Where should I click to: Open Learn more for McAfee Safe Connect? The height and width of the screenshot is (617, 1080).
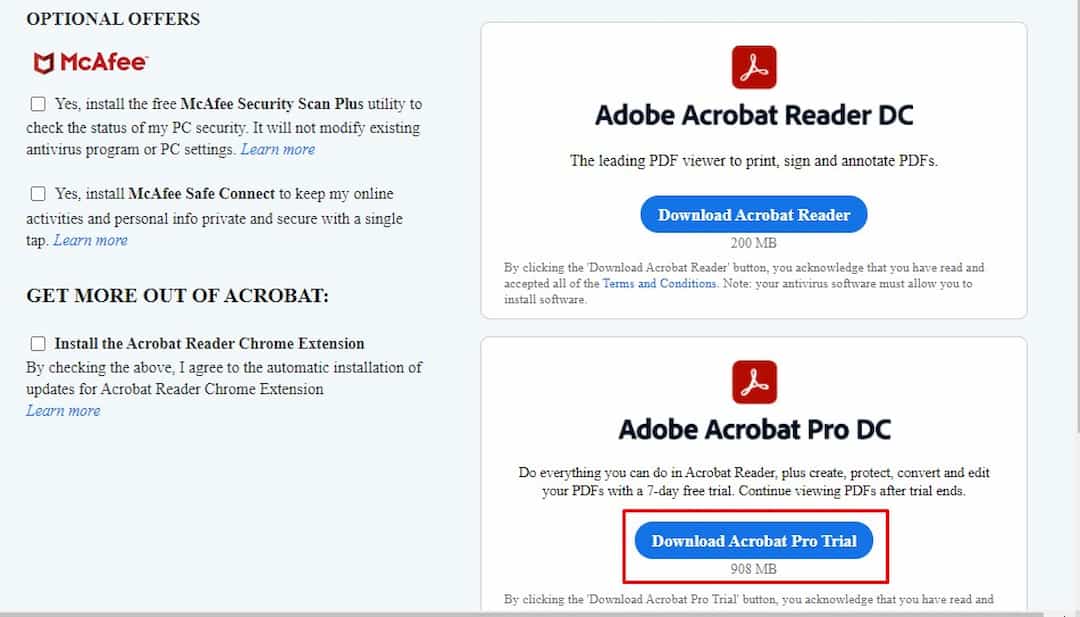click(x=90, y=240)
